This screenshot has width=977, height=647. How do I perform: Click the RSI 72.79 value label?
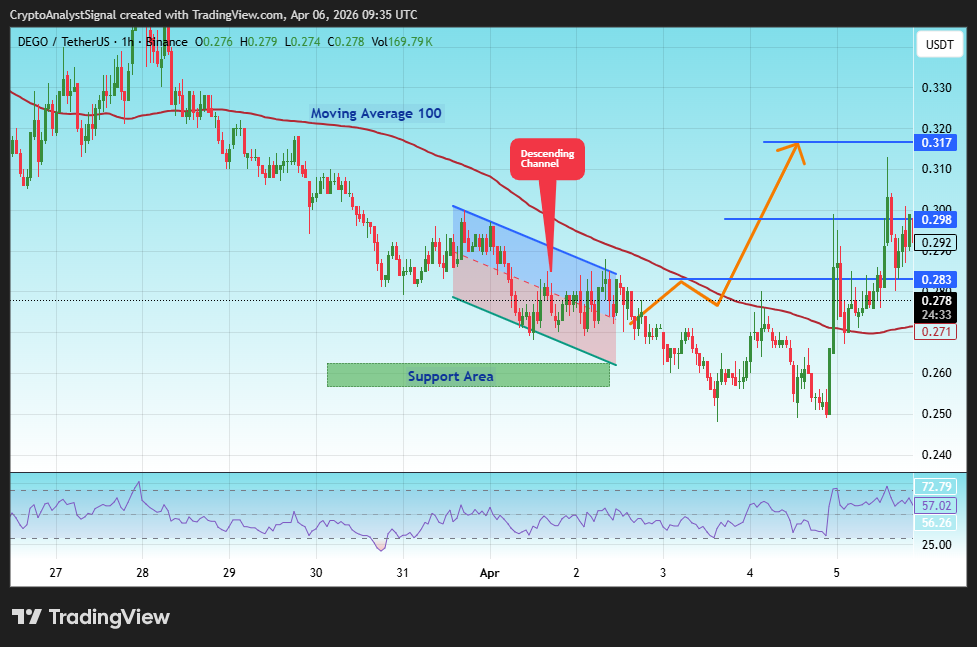[x=935, y=486]
